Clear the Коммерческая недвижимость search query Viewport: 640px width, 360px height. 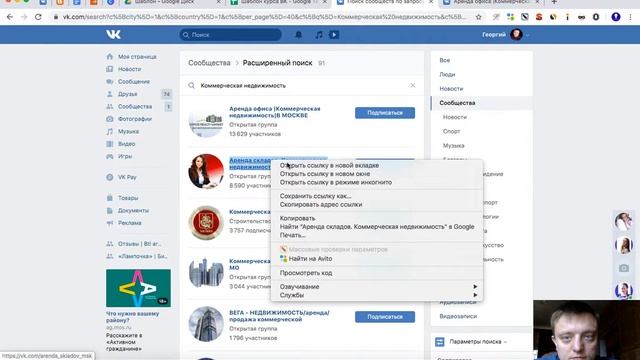click(x=413, y=85)
